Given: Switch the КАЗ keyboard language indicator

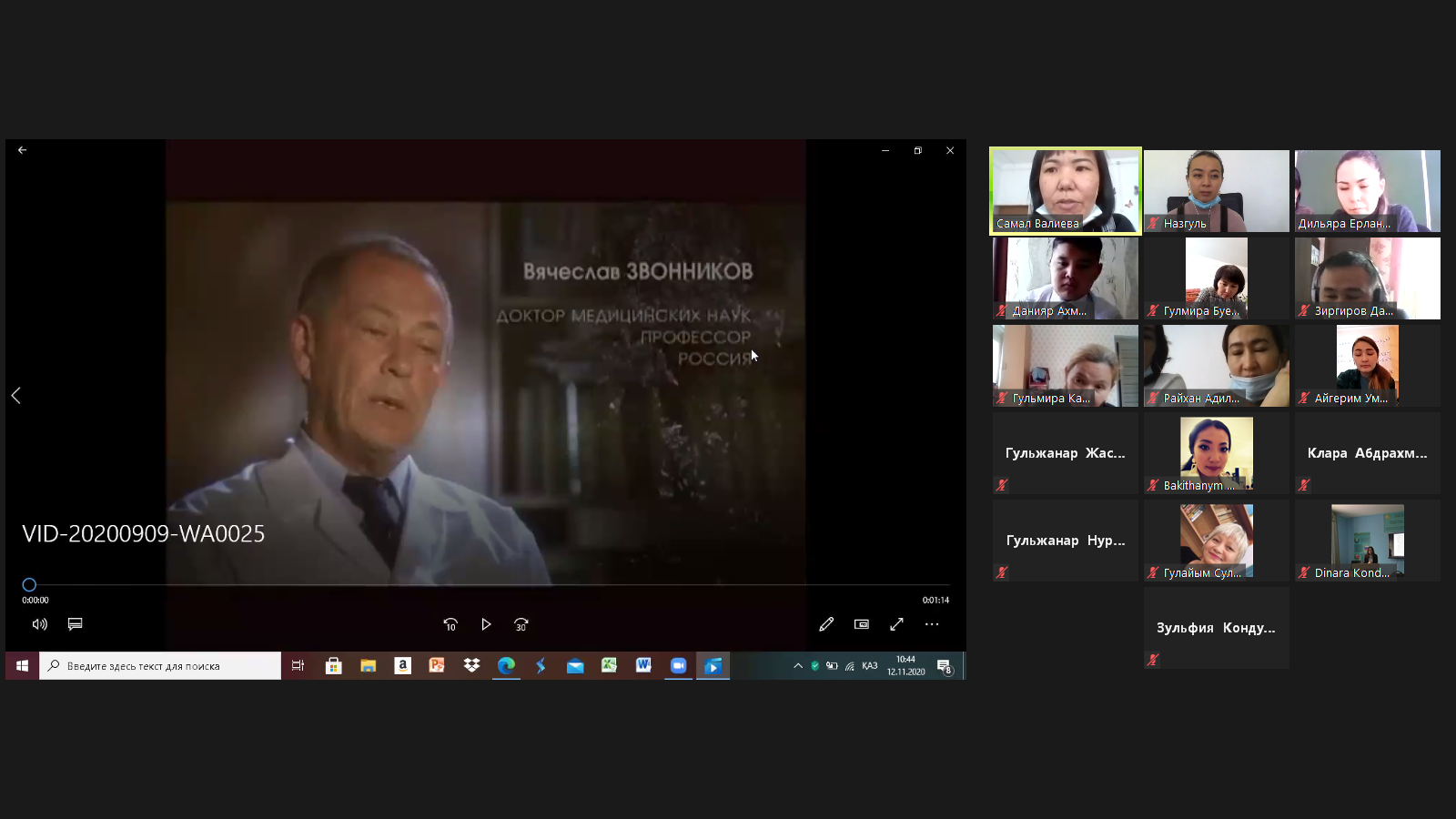Looking at the screenshot, I should [870, 666].
